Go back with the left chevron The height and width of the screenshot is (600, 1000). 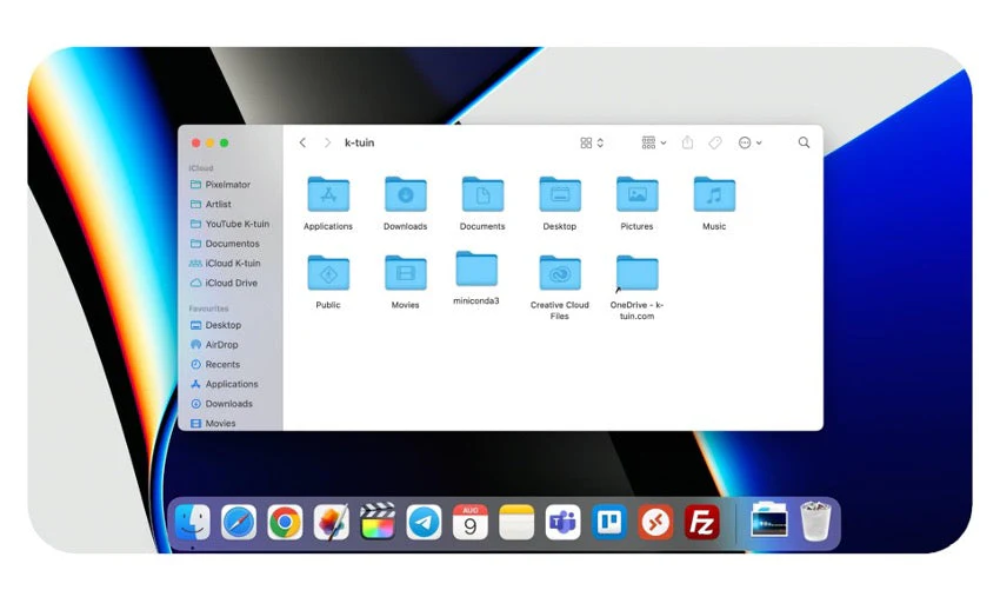pyautogui.click(x=303, y=143)
